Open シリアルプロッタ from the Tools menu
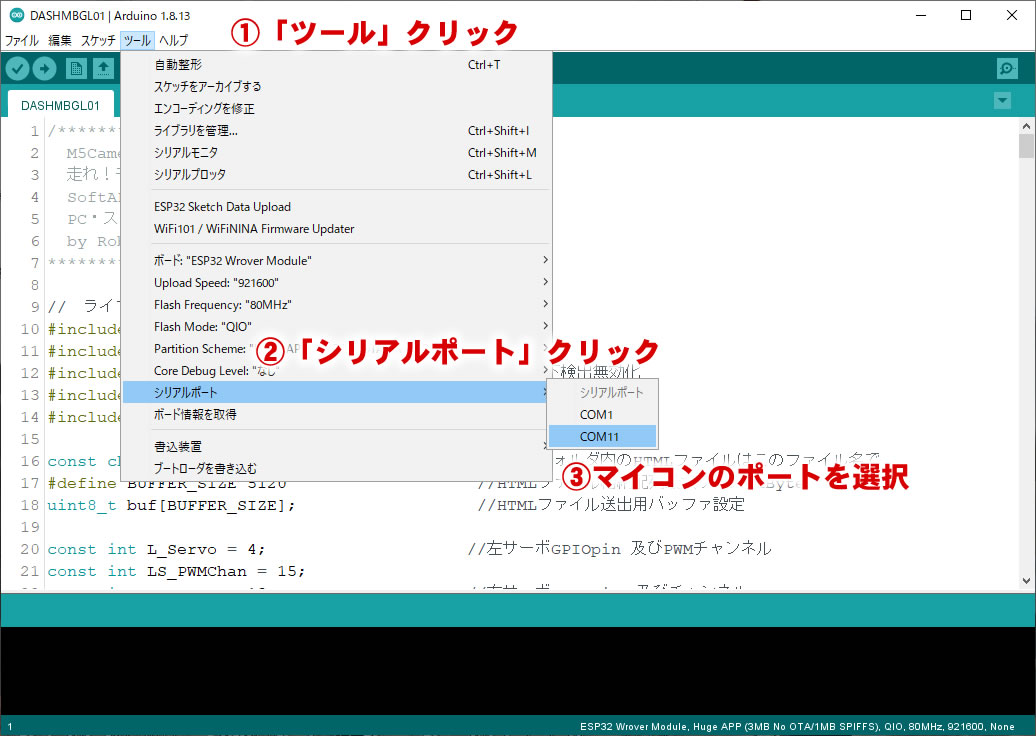 [337, 174]
